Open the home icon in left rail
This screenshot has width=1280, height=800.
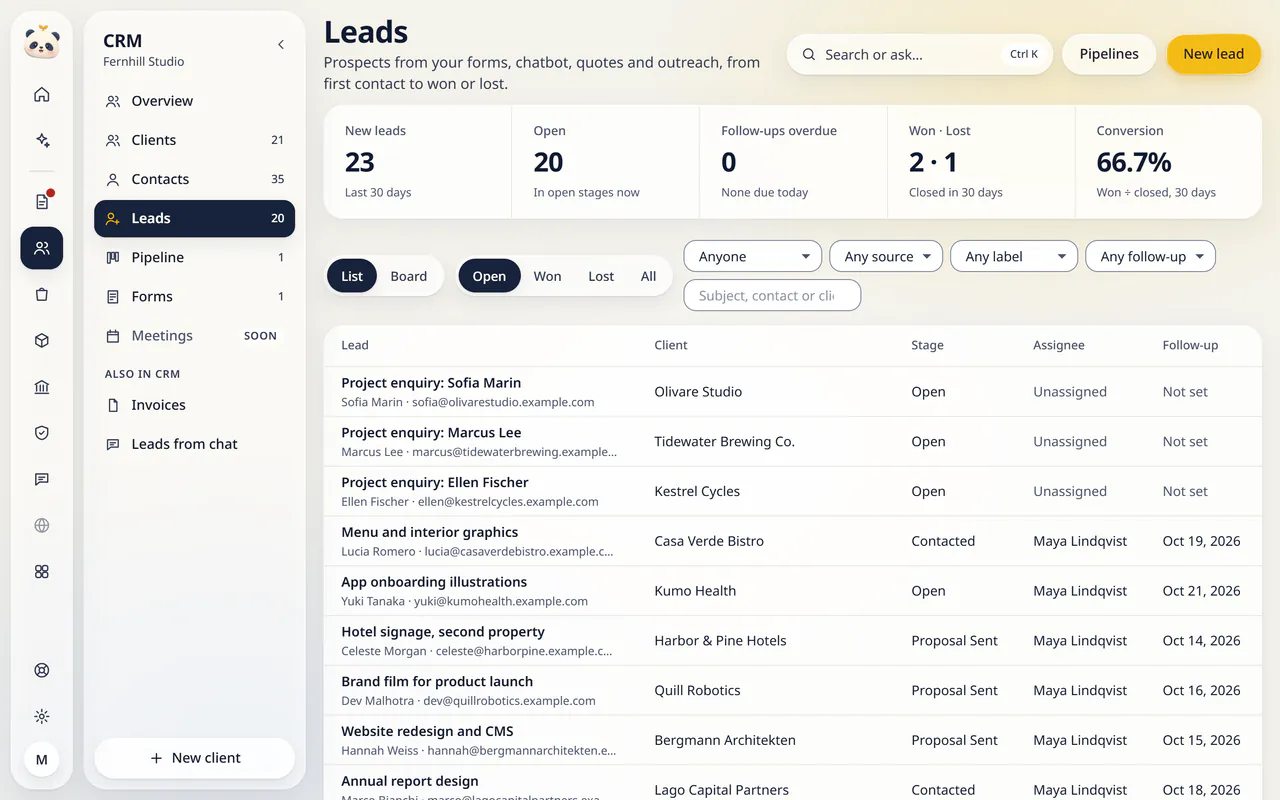42,95
